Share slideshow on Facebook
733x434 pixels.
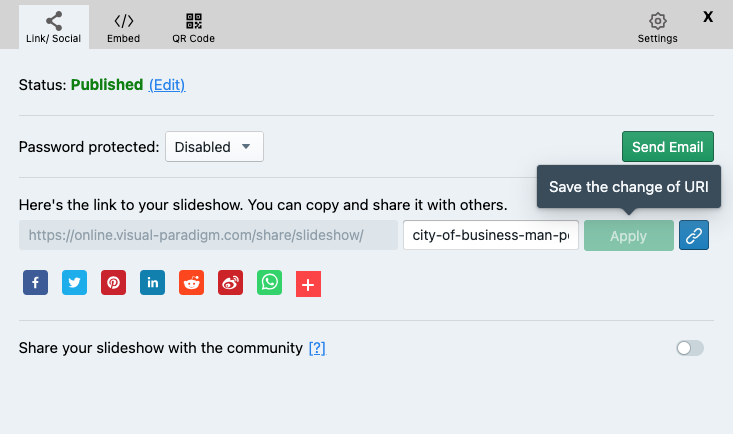[x=35, y=283]
